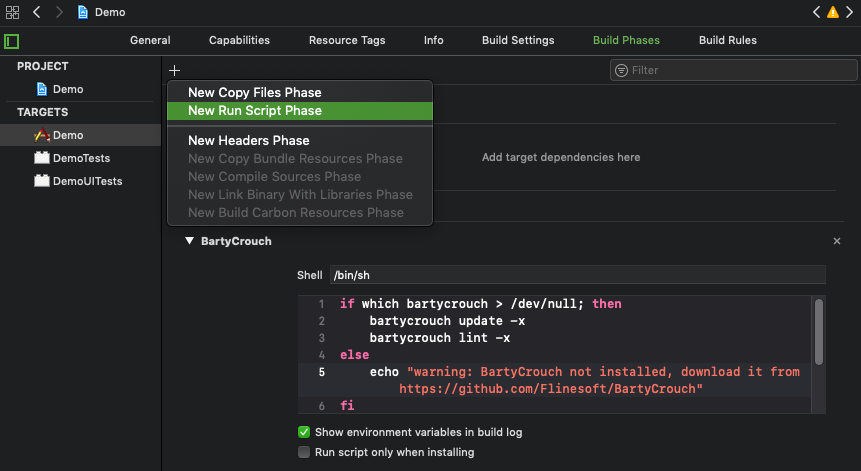The width and height of the screenshot is (861, 471).
Task: Toggle the project and targets list sidebar
Action: click(12, 41)
